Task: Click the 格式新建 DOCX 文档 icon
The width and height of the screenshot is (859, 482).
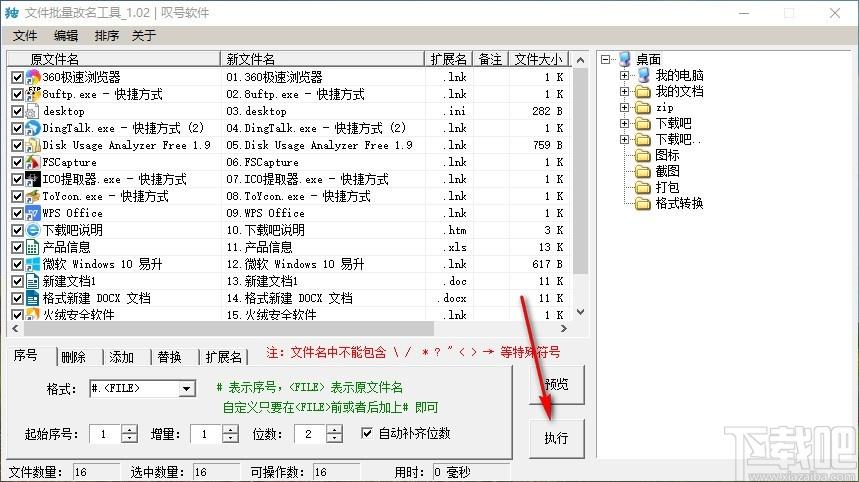Action: [33, 298]
